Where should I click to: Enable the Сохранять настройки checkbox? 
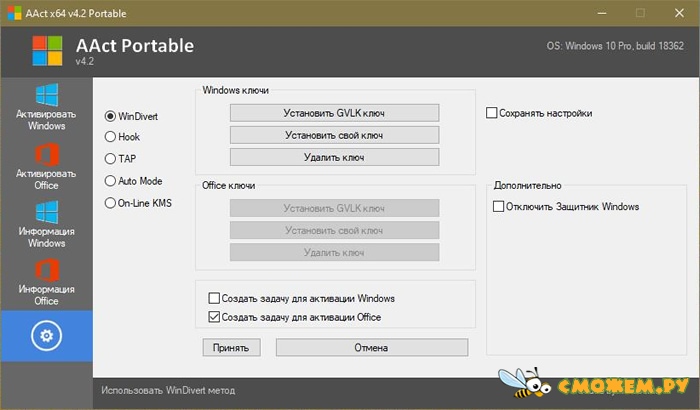(x=539, y=113)
